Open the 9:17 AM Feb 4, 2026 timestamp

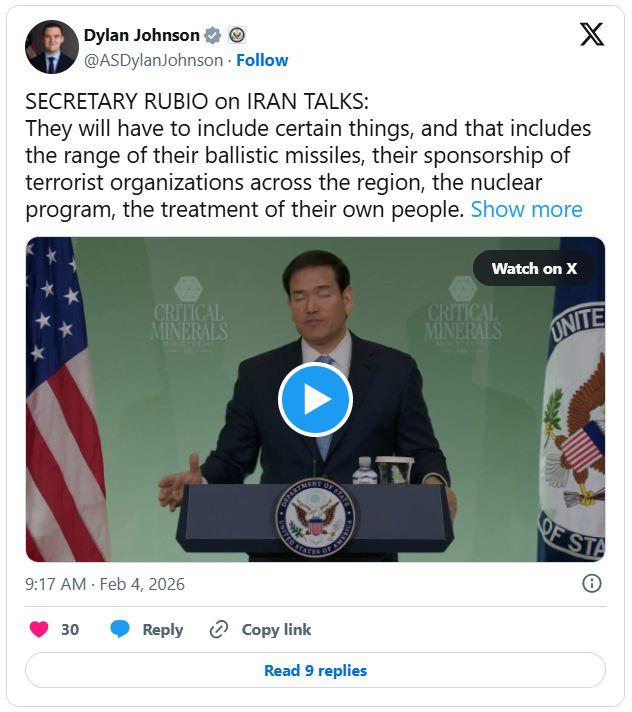(105, 584)
